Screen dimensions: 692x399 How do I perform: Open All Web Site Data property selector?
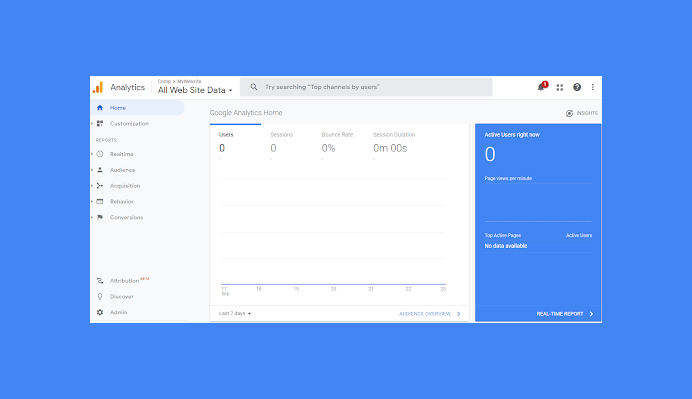tap(195, 90)
